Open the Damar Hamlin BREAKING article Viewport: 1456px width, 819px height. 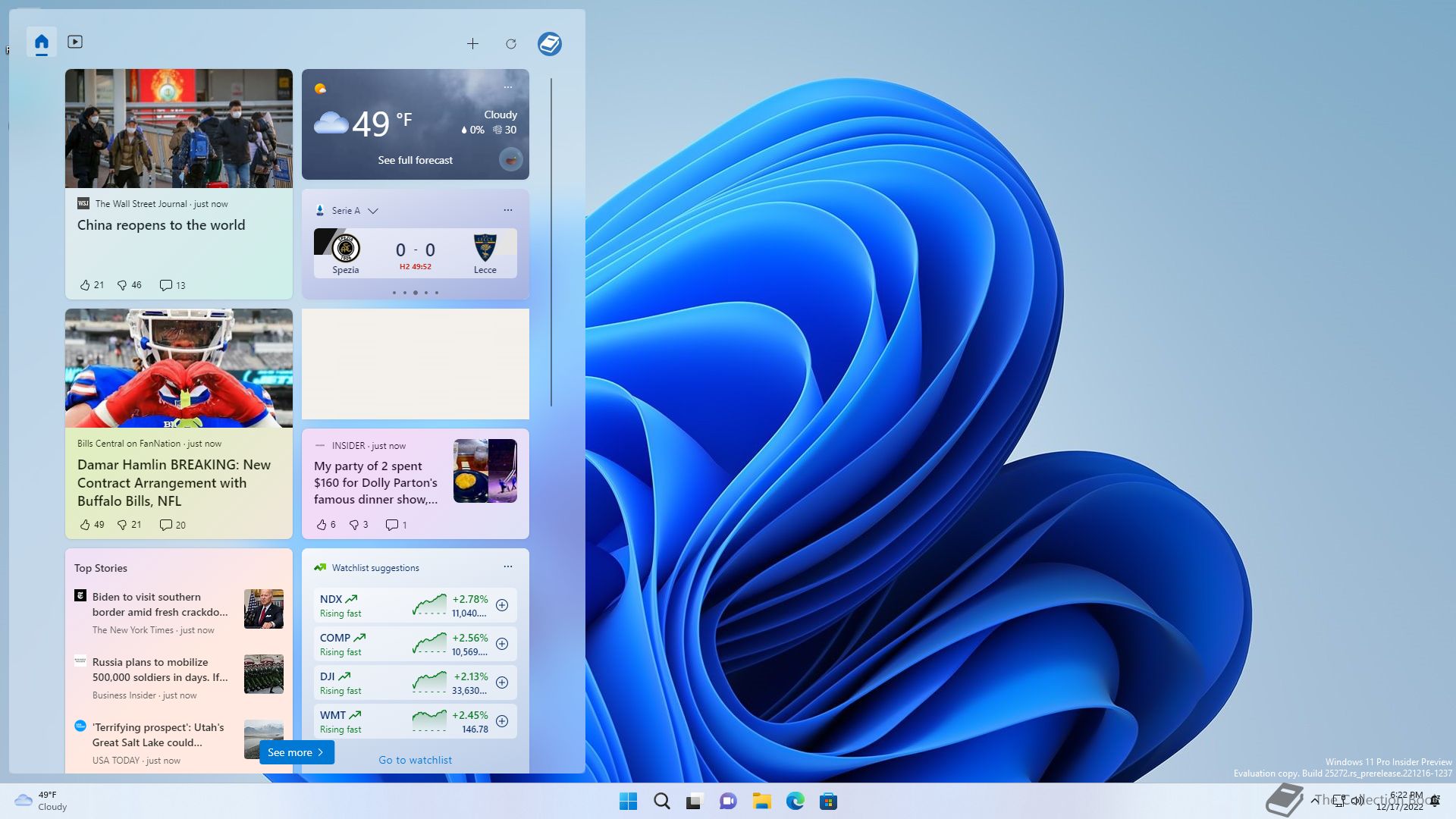(x=174, y=483)
